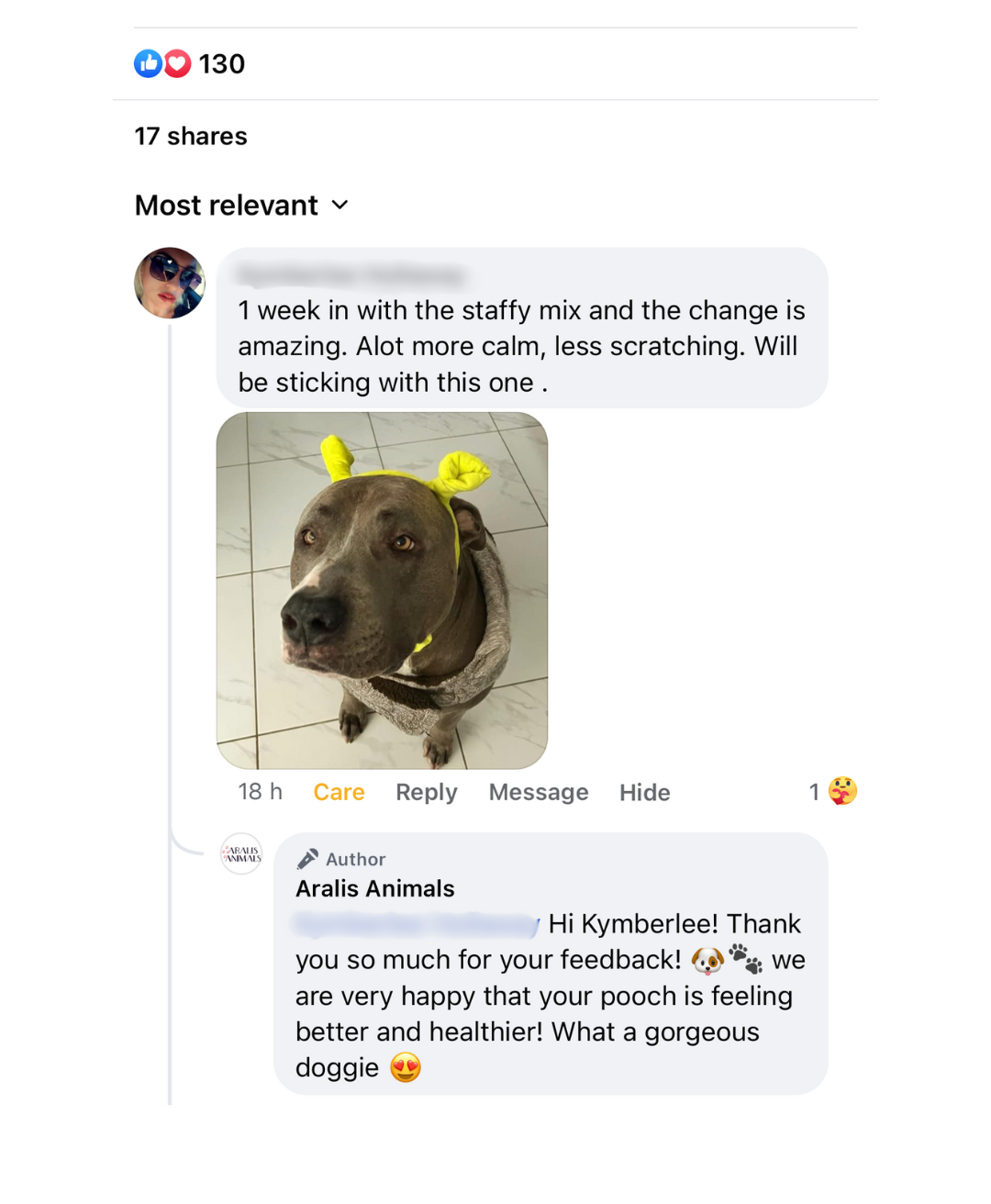
Task: Click the heart-eyes emoji ending the reply
Action: 406,1068
